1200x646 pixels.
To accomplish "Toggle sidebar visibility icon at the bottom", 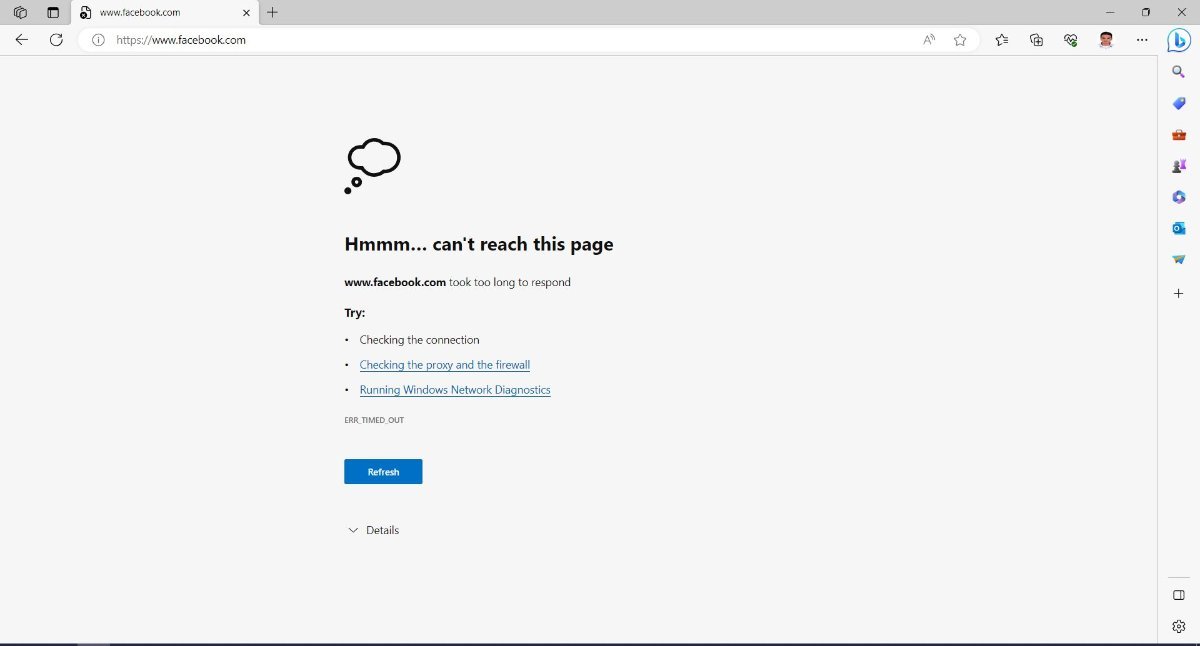I will tap(1178, 595).
